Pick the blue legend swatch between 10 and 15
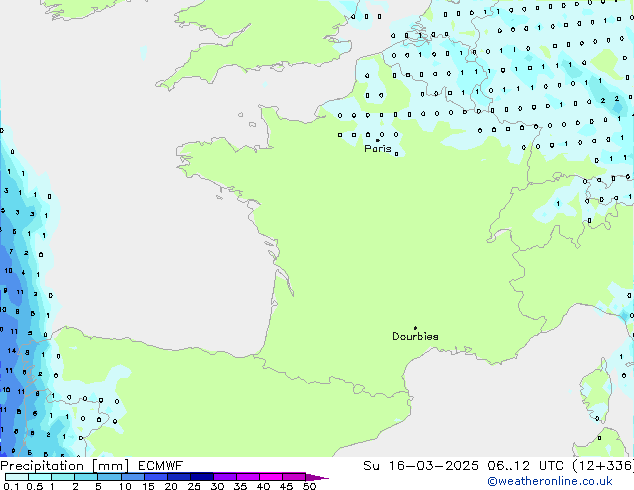634x490 pixels. point(133,477)
